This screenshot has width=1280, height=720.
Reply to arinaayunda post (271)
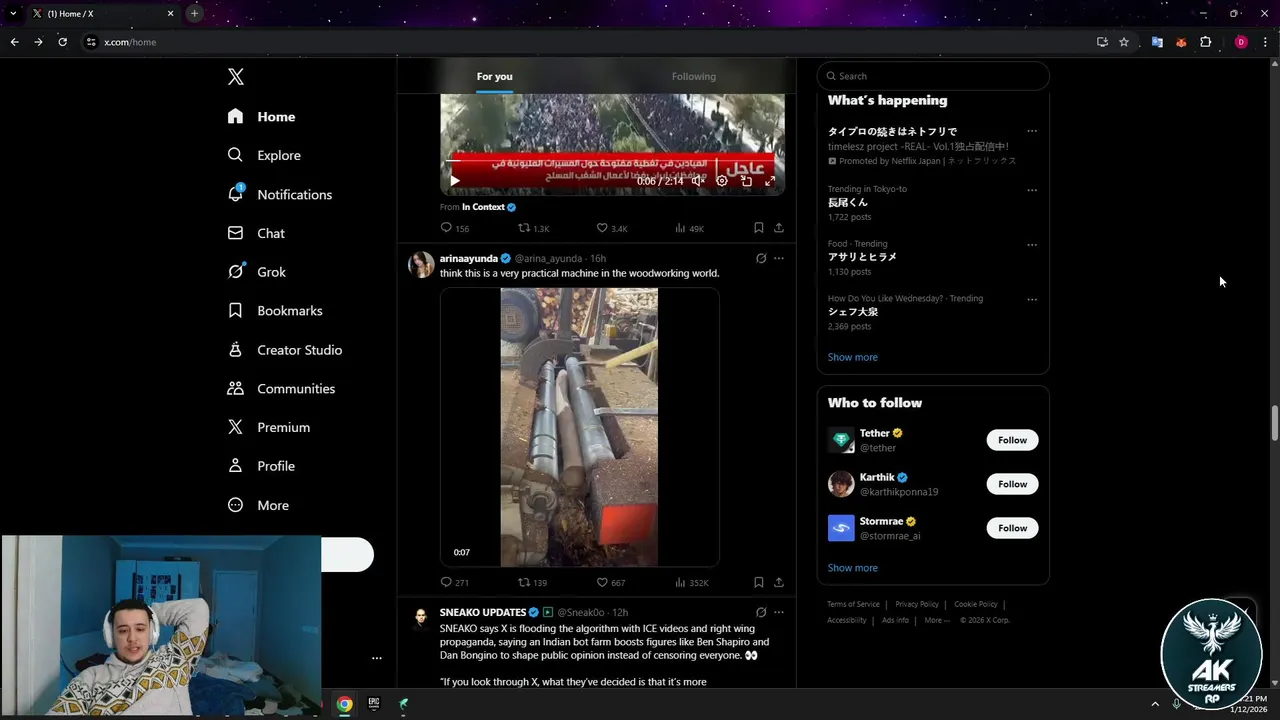(x=455, y=582)
